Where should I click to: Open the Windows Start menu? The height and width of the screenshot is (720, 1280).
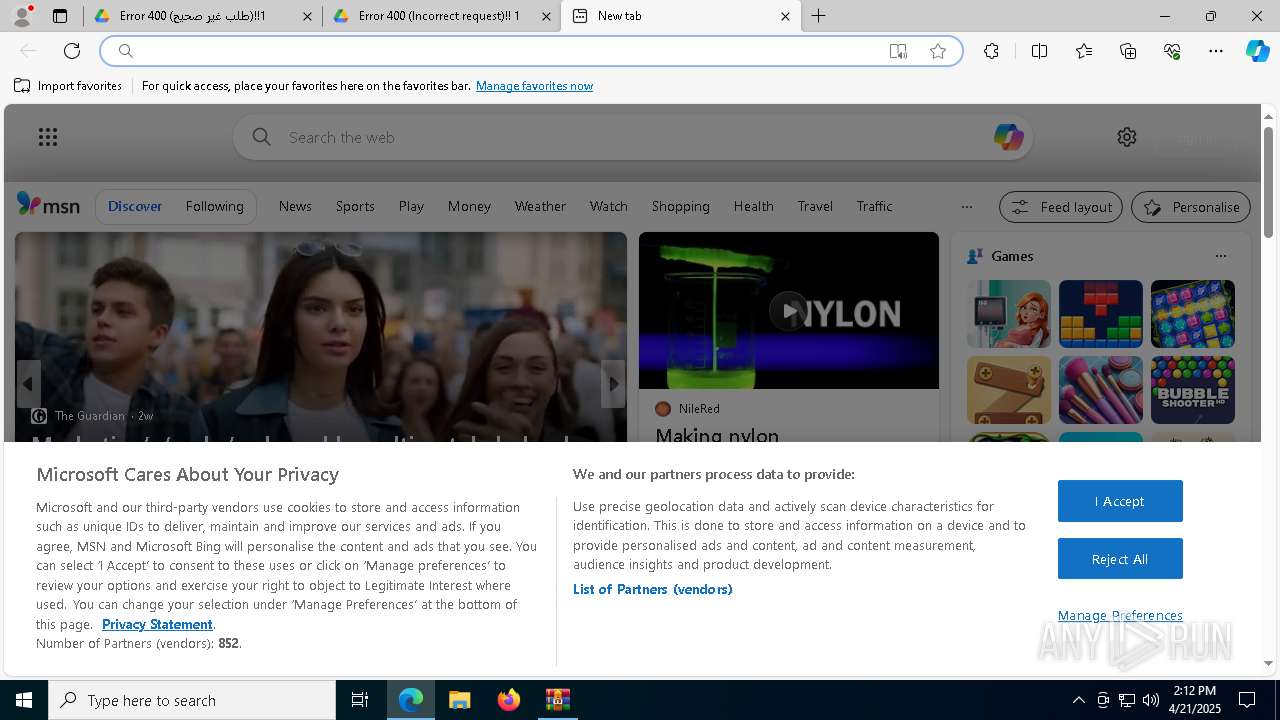coord(24,700)
